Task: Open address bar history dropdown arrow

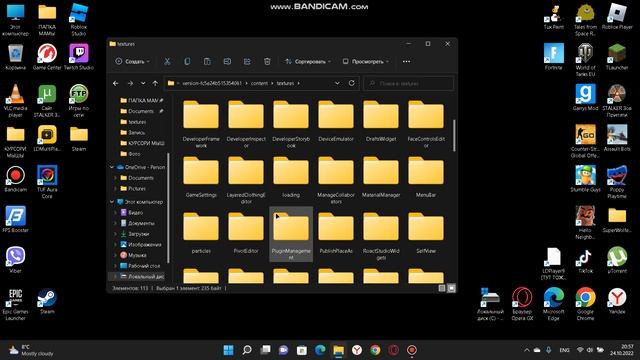Action: (337, 83)
